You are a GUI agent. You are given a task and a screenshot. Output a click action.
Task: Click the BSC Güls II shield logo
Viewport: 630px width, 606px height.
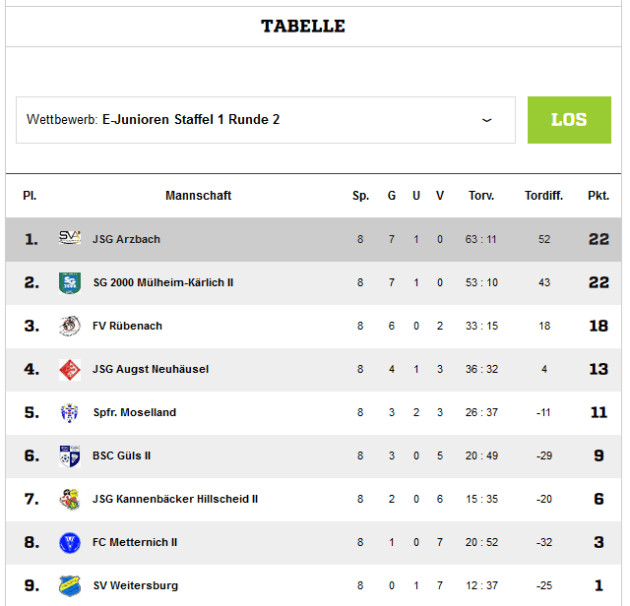click(x=70, y=456)
